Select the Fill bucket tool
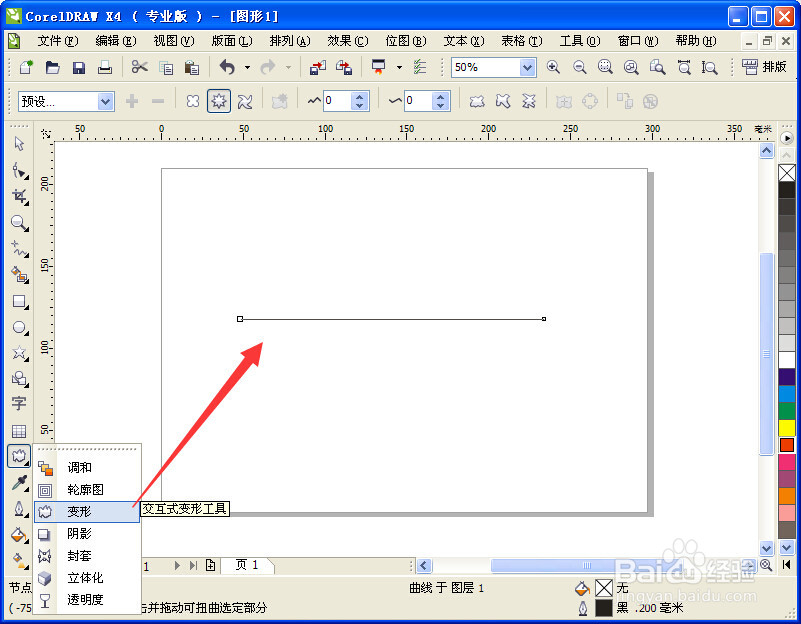 19,535
